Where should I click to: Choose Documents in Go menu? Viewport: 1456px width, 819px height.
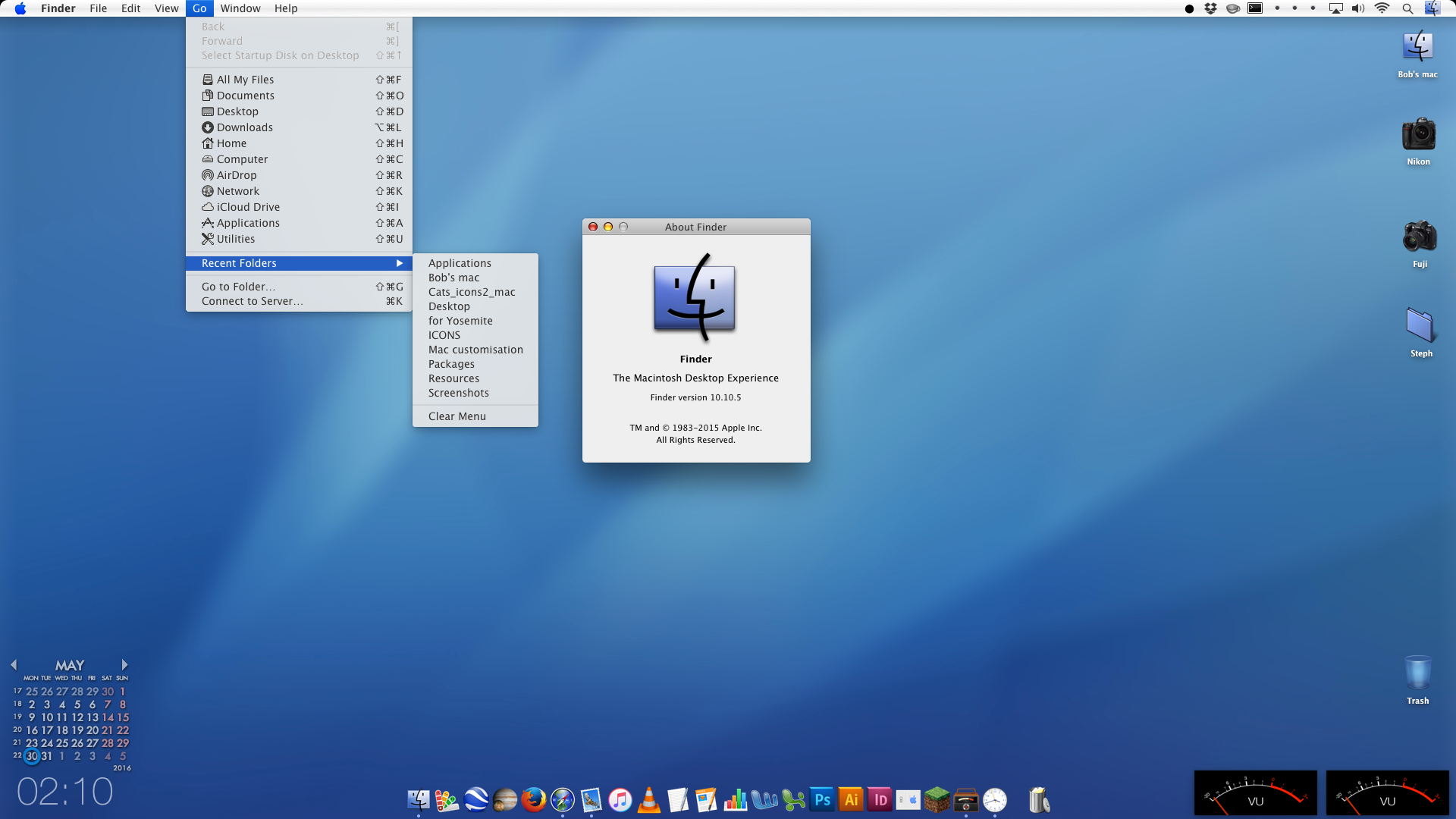pos(299,96)
